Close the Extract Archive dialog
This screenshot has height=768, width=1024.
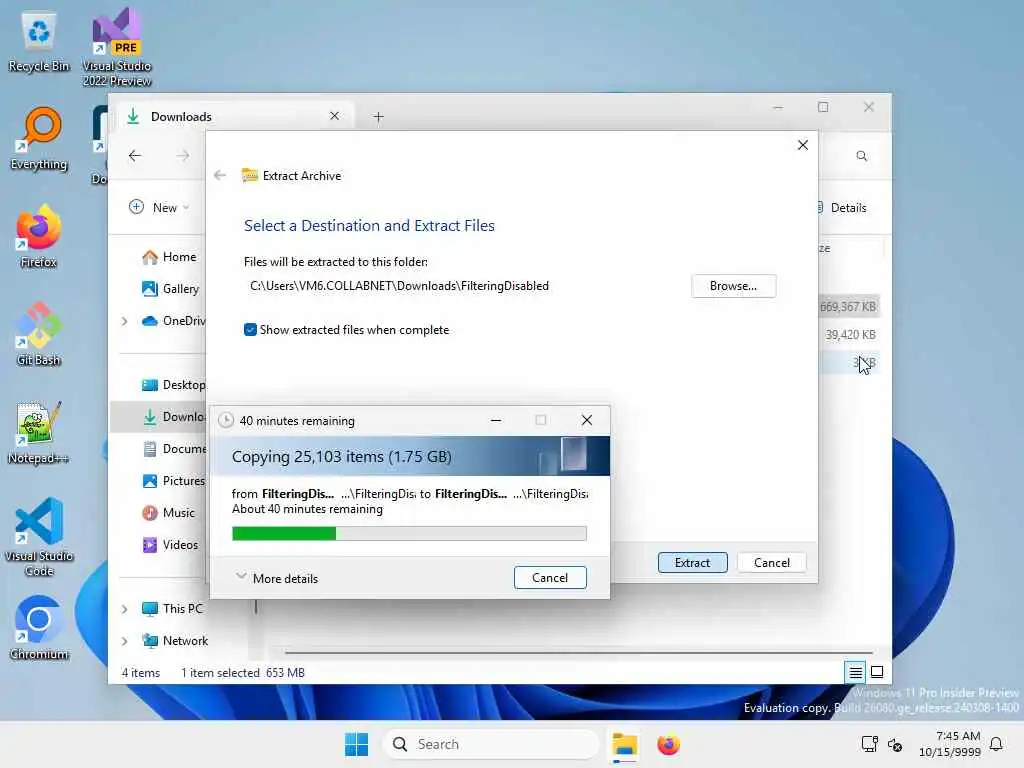(803, 145)
